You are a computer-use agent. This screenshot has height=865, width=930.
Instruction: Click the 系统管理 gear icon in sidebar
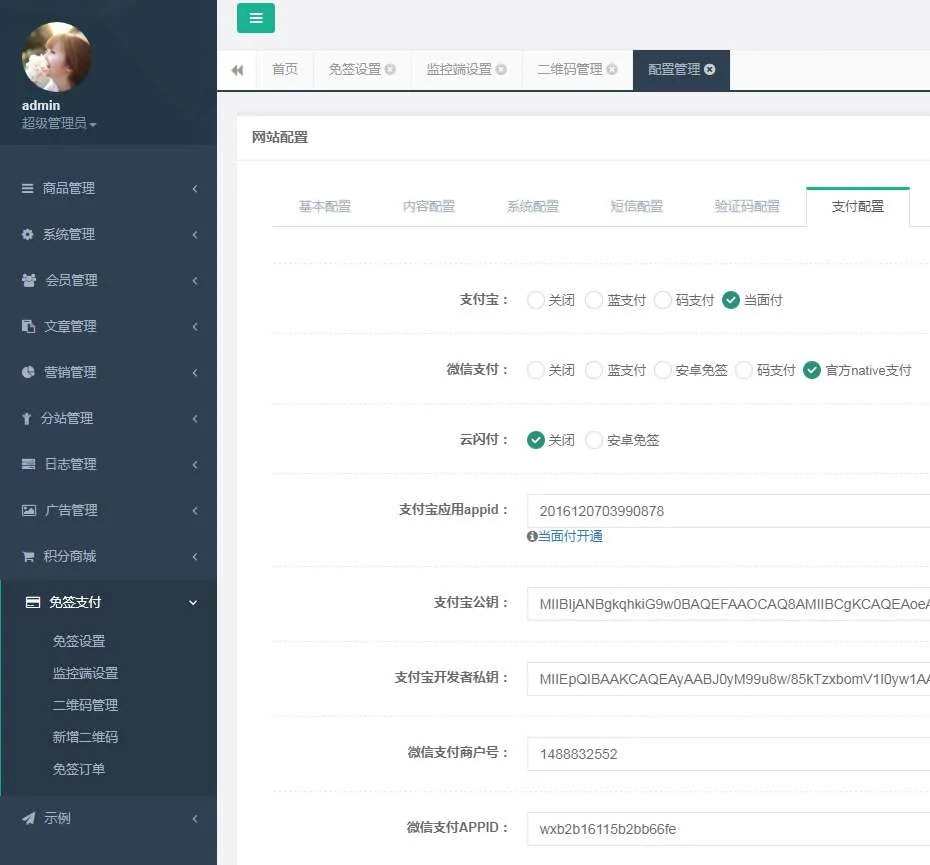pos(28,234)
